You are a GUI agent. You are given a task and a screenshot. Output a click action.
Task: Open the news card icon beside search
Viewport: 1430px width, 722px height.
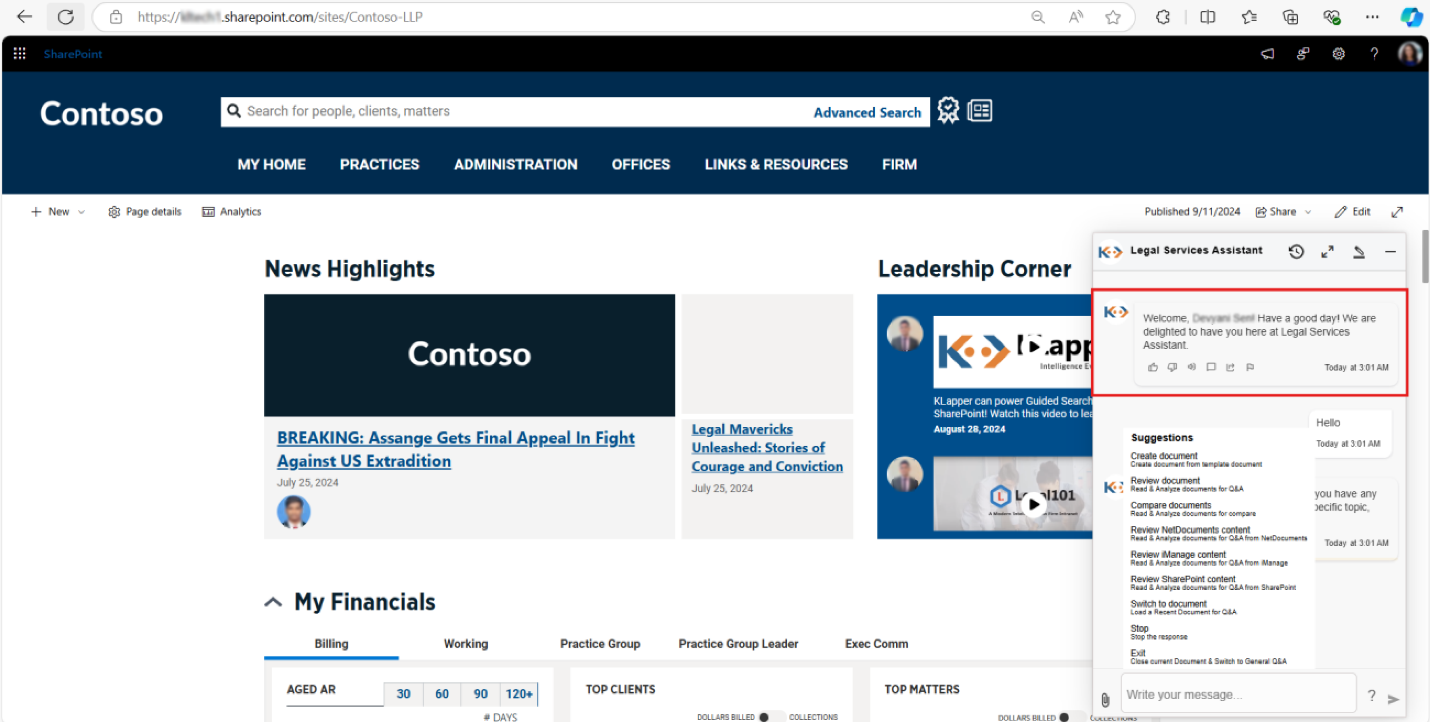click(x=980, y=111)
